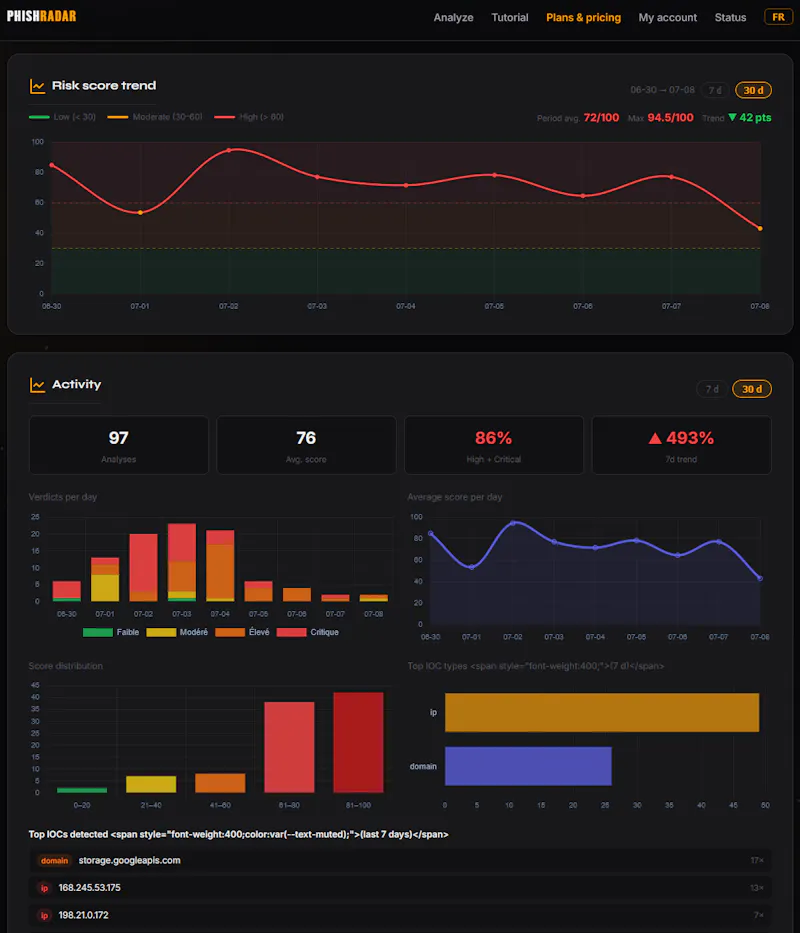Click the 07-03 bar in Verdicts per day
This screenshot has width=800, height=933.
[x=182, y=562]
